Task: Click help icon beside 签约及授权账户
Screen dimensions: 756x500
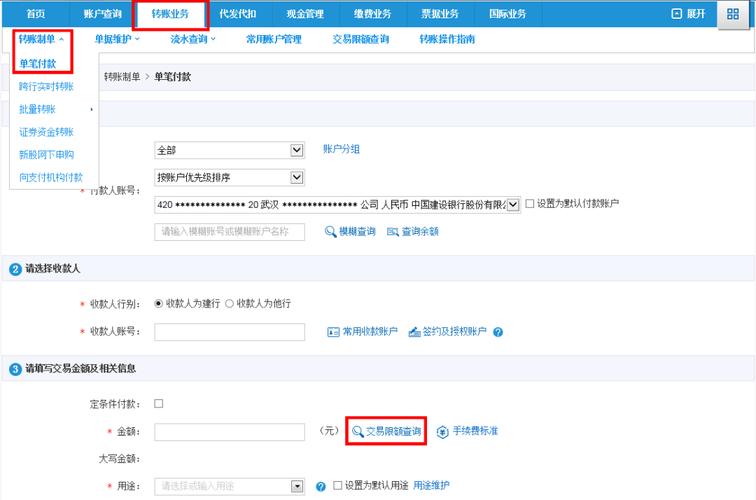Action: click(x=498, y=332)
